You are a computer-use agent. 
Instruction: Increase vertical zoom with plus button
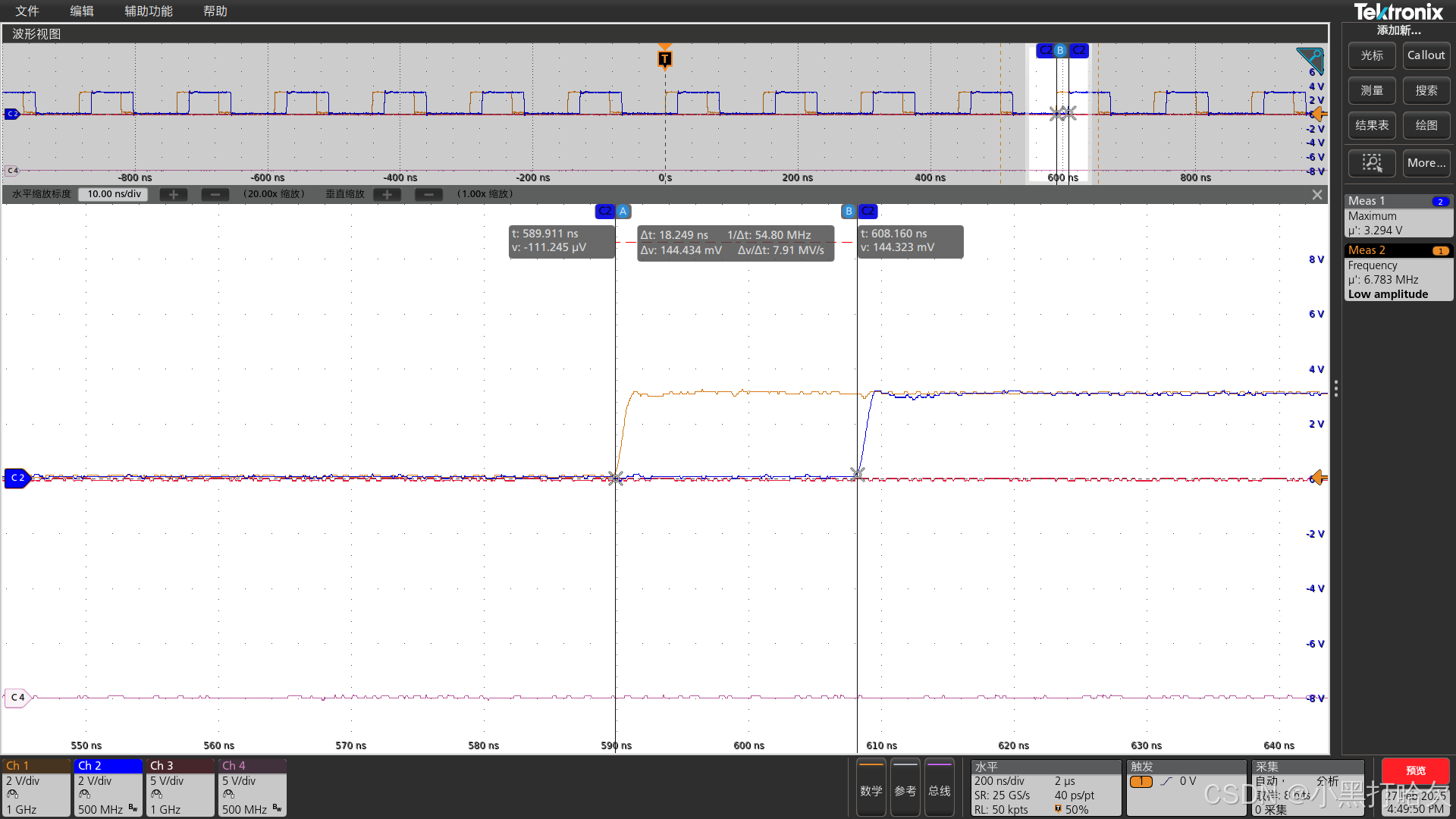[387, 195]
